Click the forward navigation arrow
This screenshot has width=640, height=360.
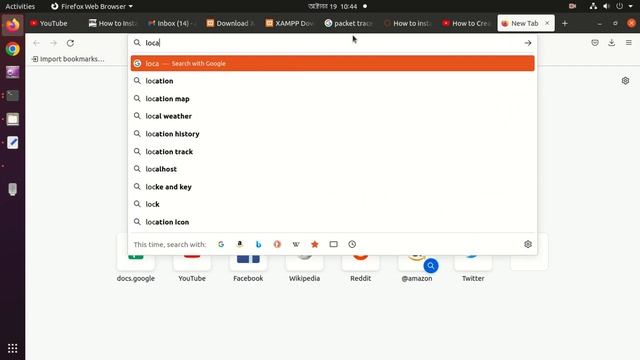(53, 43)
